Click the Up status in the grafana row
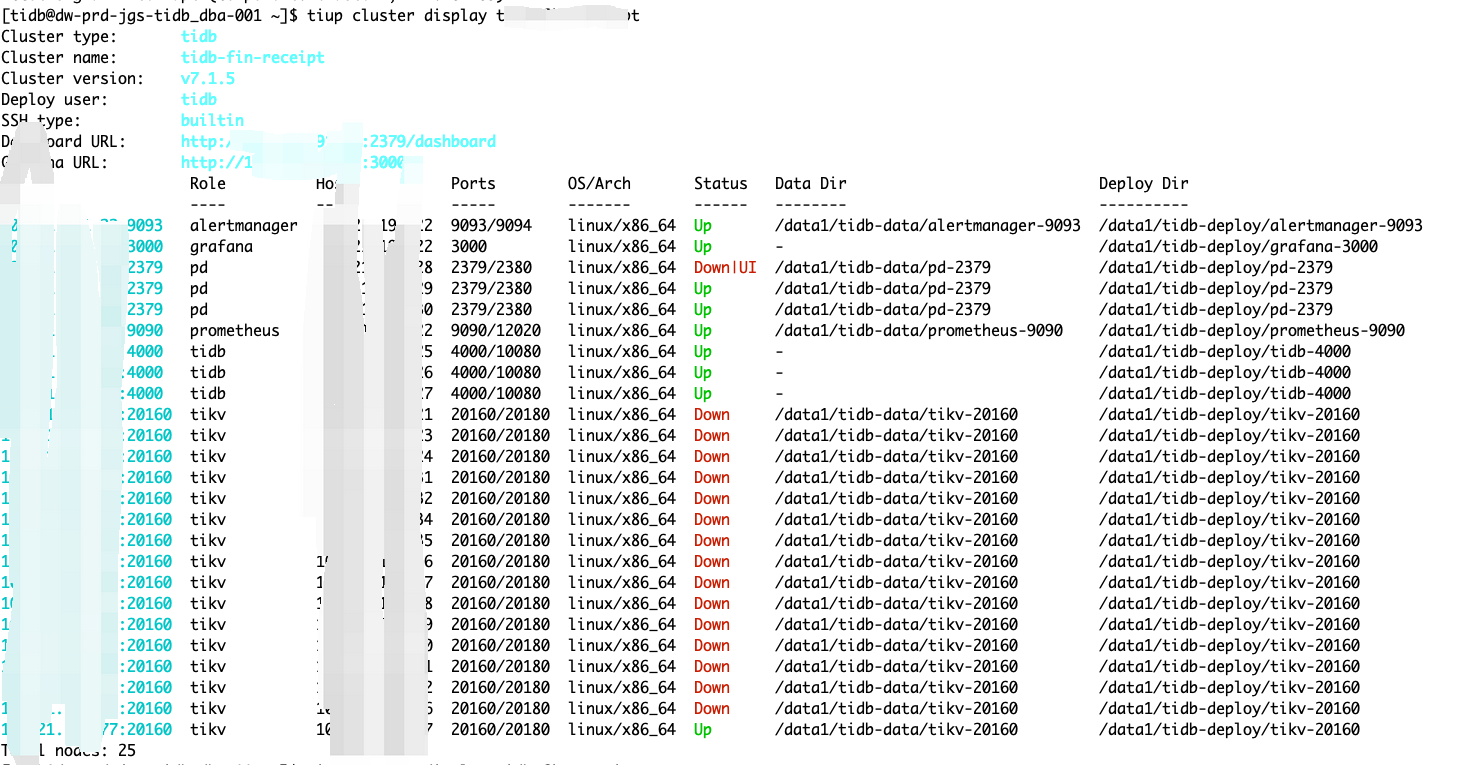The width and height of the screenshot is (1483, 765). click(x=703, y=247)
